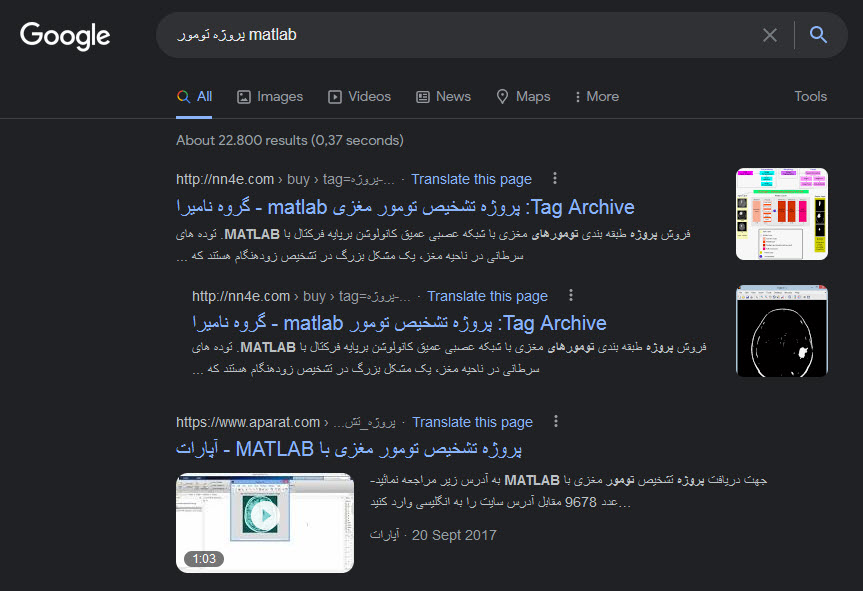Expand the More search categories menu

[x=597, y=97]
